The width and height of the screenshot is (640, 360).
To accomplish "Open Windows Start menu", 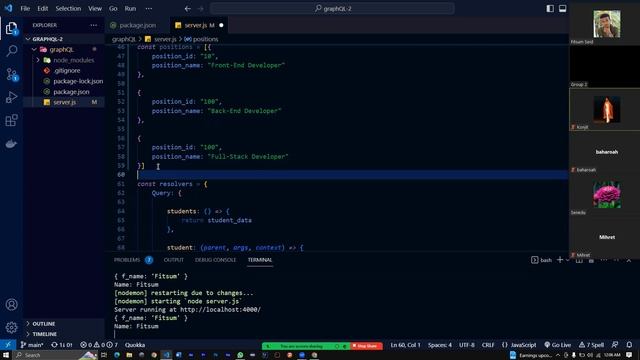I will [6, 355].
